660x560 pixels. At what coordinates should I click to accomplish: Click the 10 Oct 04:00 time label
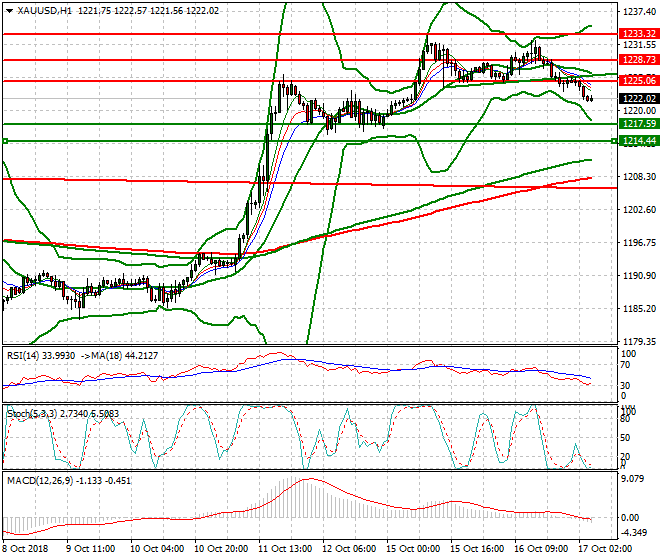tap(157, 549)
